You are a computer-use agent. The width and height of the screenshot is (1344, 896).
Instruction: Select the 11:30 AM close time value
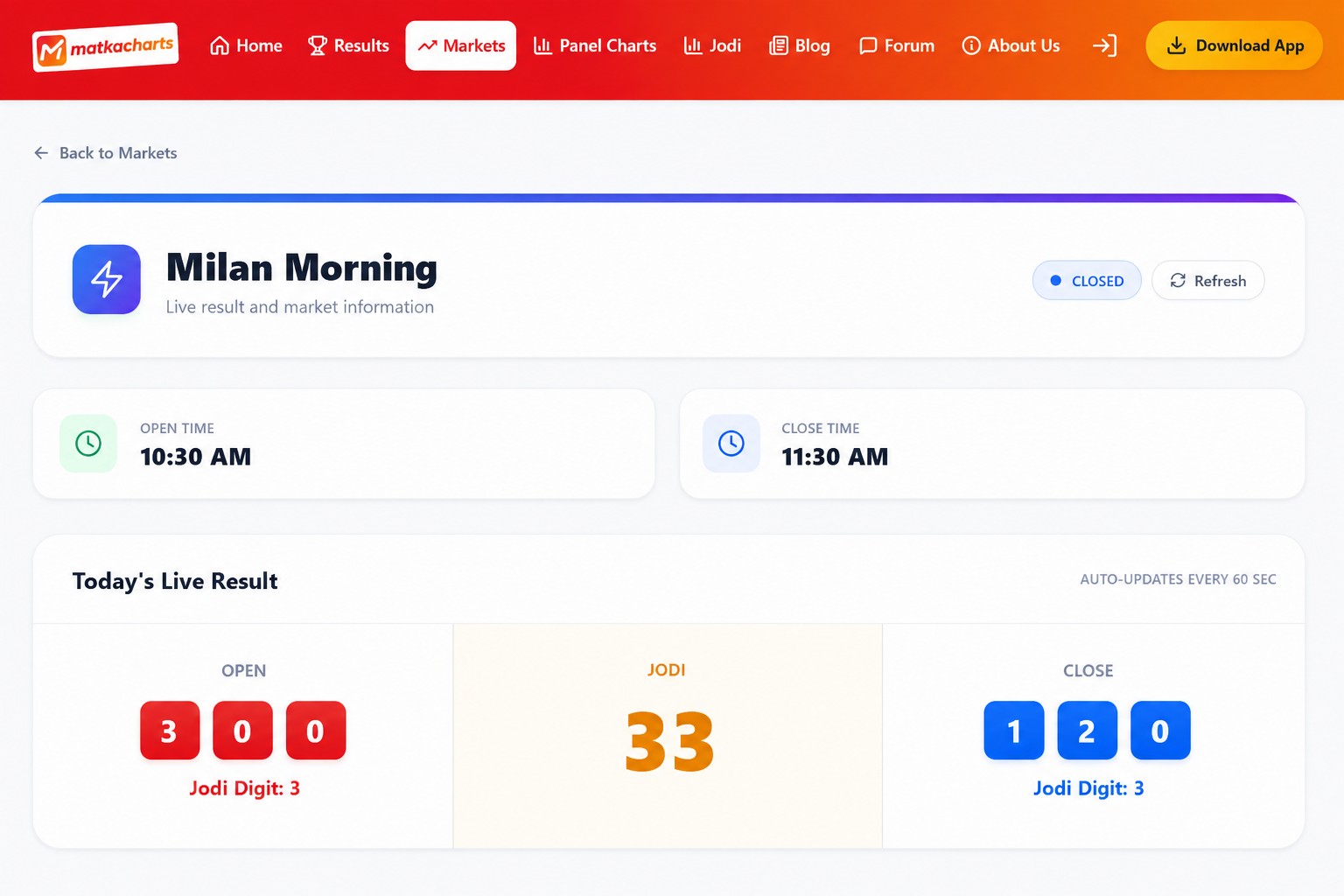[x=835, y=457]
